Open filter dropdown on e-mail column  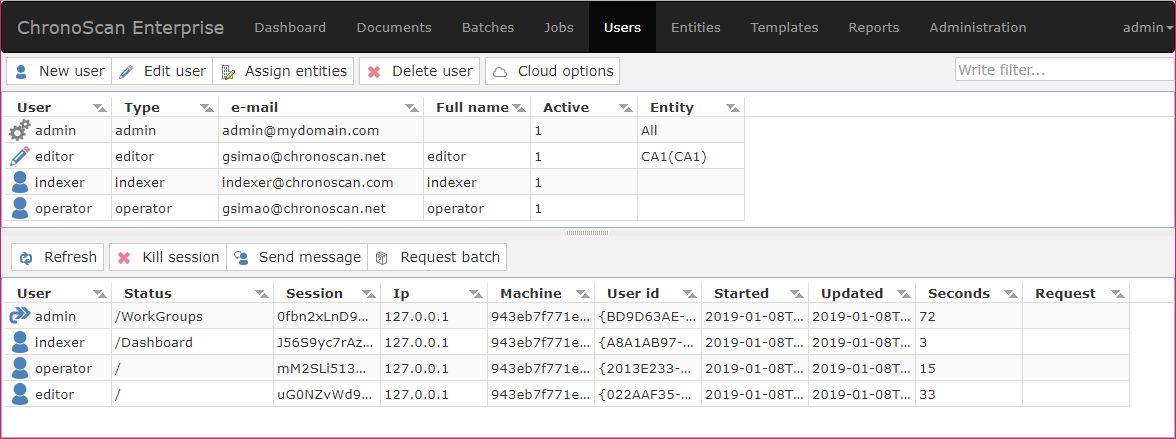click(x=411, y=108)
